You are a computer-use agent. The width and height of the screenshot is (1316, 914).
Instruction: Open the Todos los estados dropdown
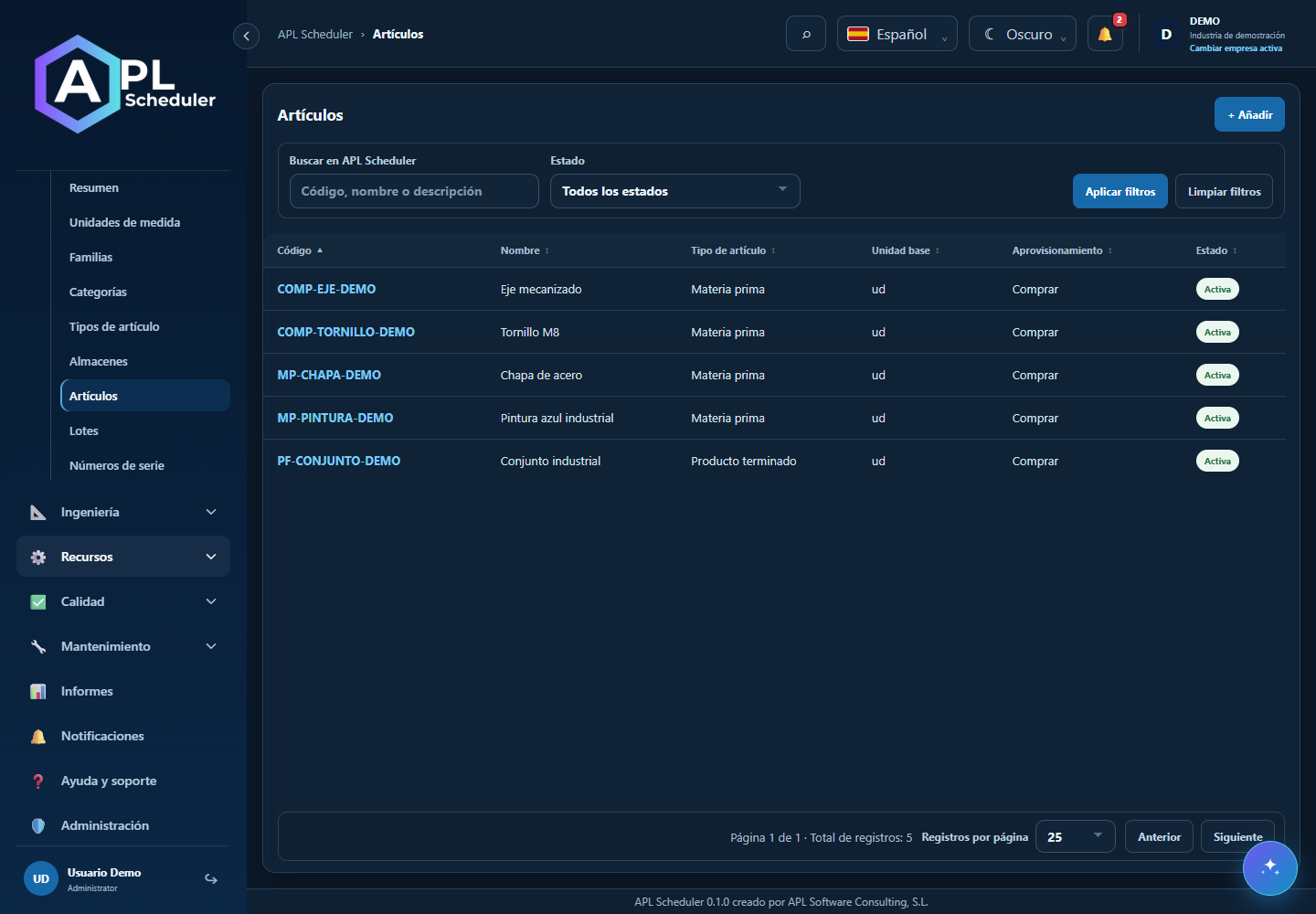point(675,191)
